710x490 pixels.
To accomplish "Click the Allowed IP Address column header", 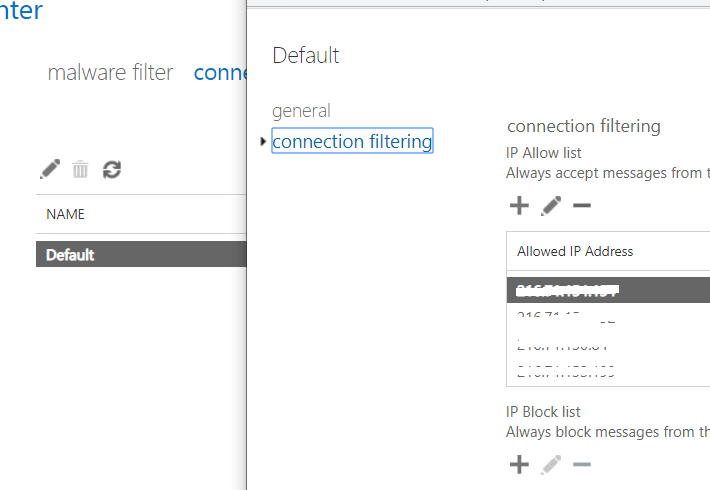I will click(575, 251).
